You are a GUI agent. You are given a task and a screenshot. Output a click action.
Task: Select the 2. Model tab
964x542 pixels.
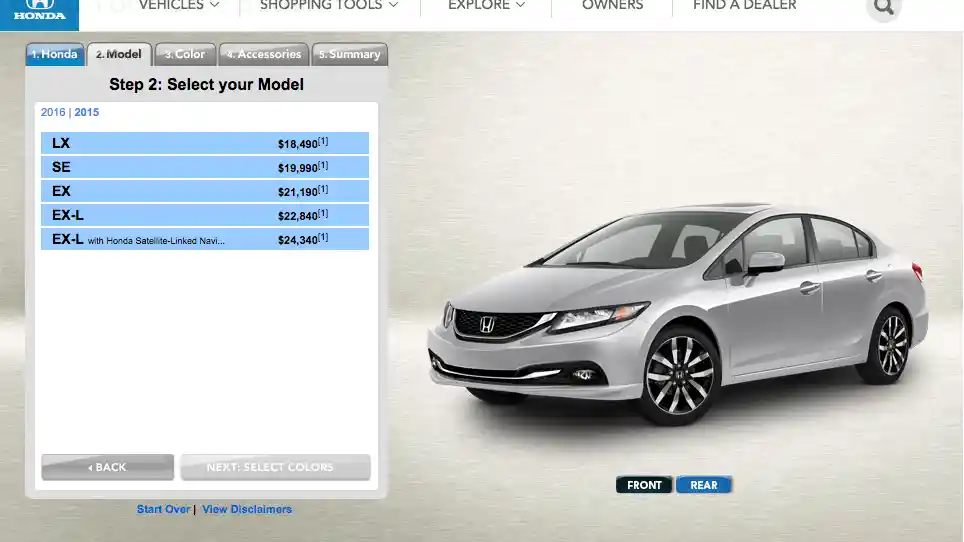coord(119,54)
